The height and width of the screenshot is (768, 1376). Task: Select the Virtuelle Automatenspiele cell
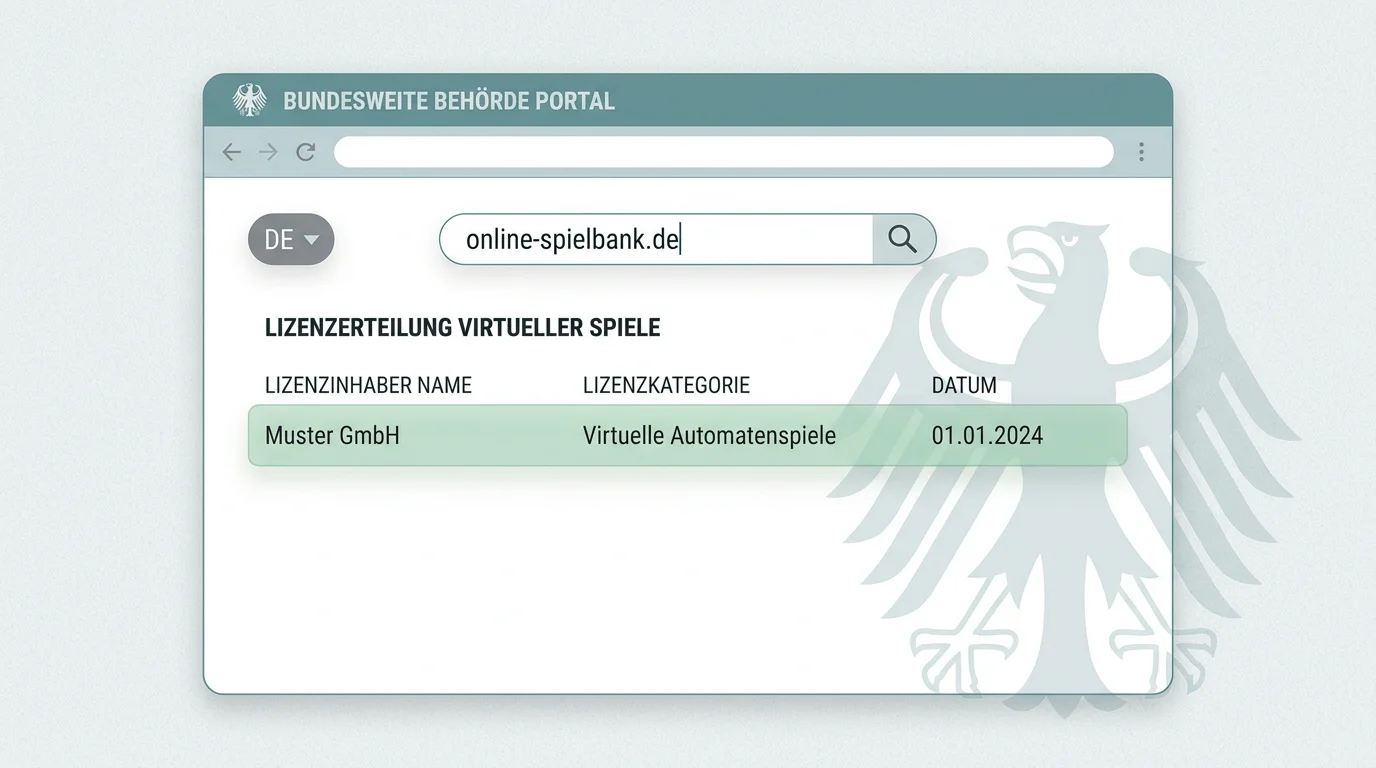(709, 435)
